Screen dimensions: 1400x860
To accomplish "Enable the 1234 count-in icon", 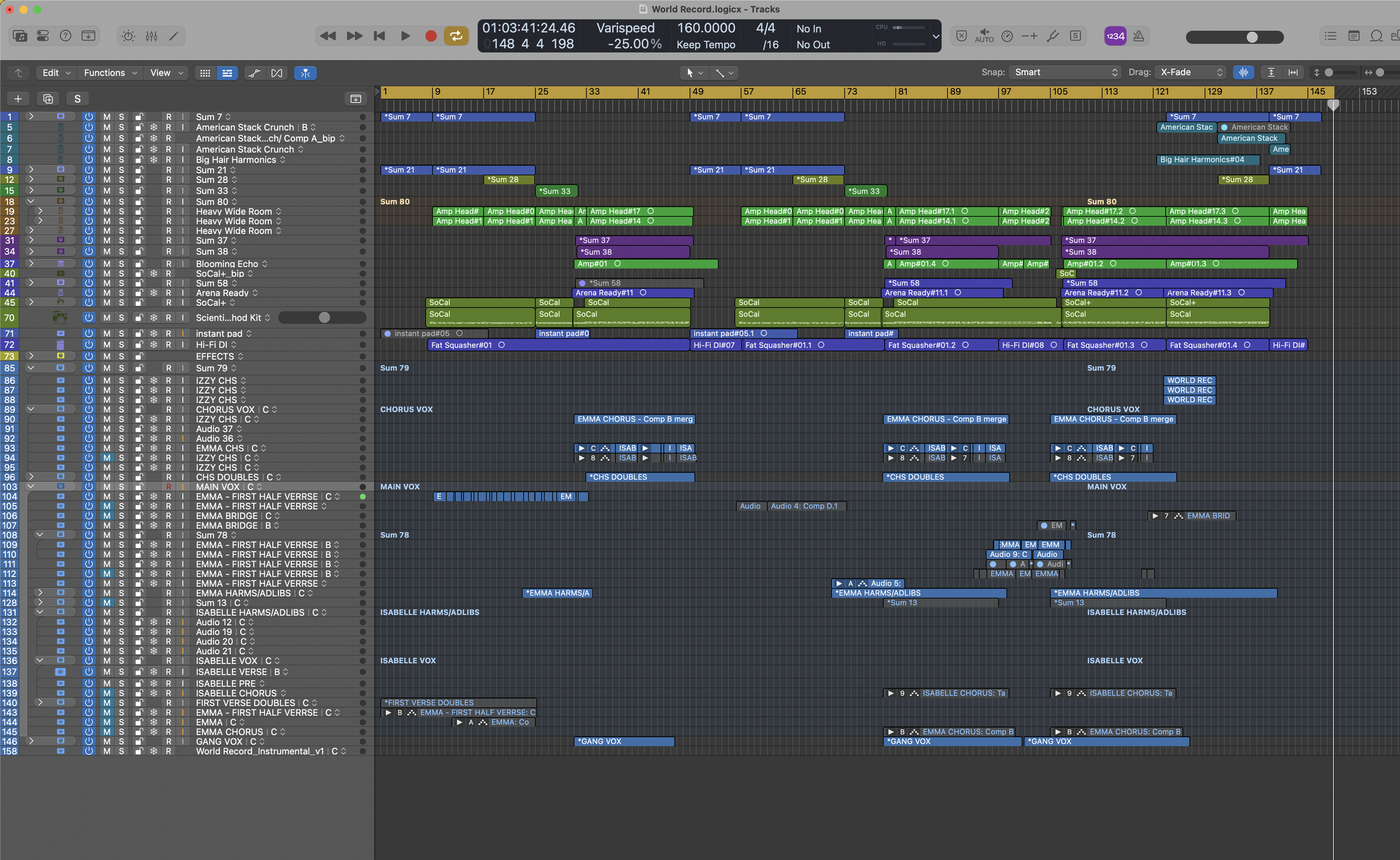I will tap(1116, 35).
